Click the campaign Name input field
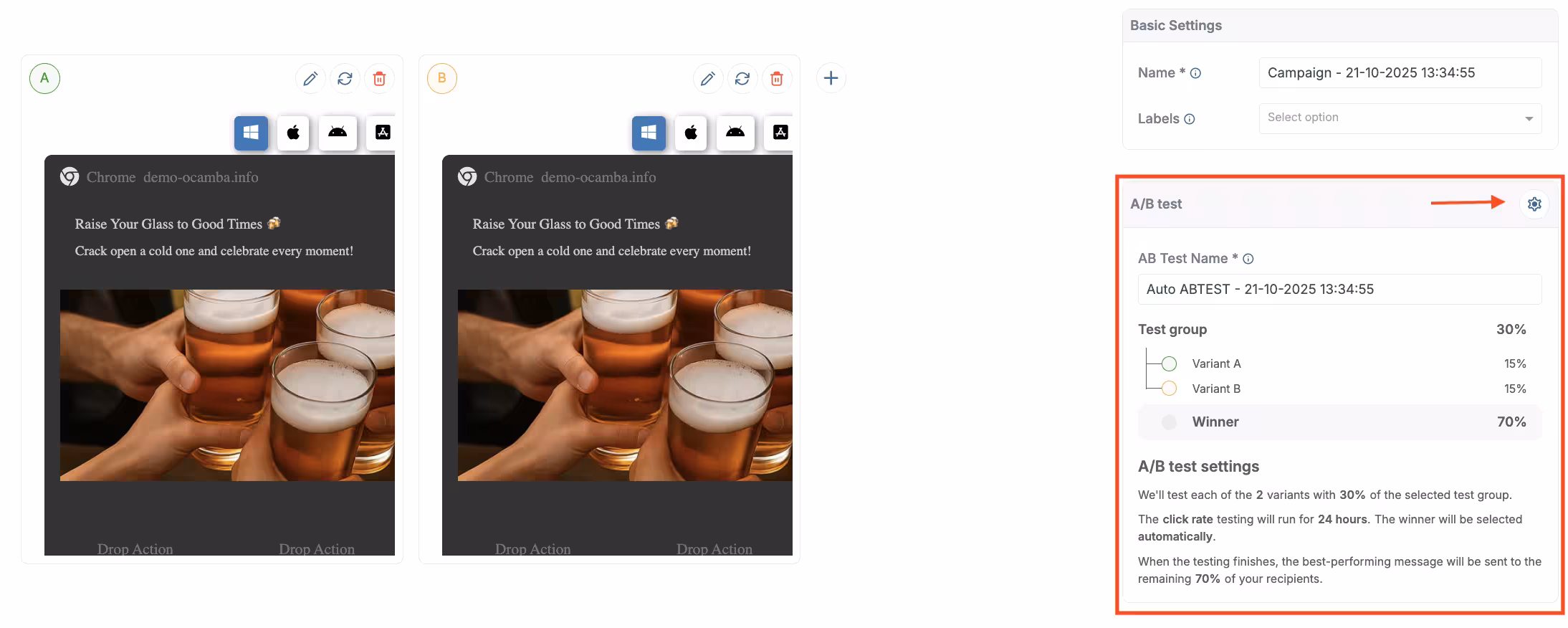The image size is (1568, 628). click(x=1400, y=73)
